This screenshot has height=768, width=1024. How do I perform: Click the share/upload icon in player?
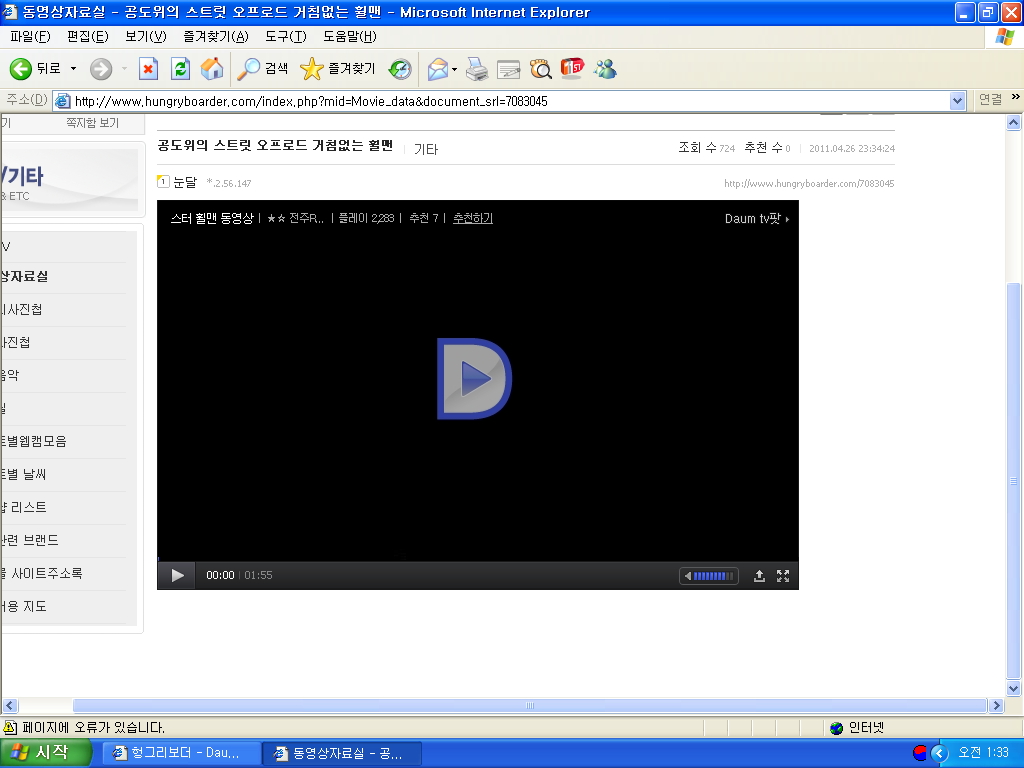[x=759, y=576]
